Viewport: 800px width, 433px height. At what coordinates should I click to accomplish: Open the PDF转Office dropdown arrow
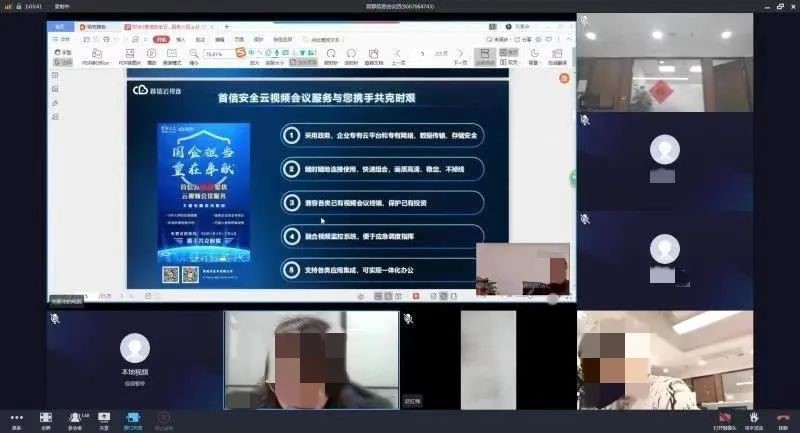109,63
